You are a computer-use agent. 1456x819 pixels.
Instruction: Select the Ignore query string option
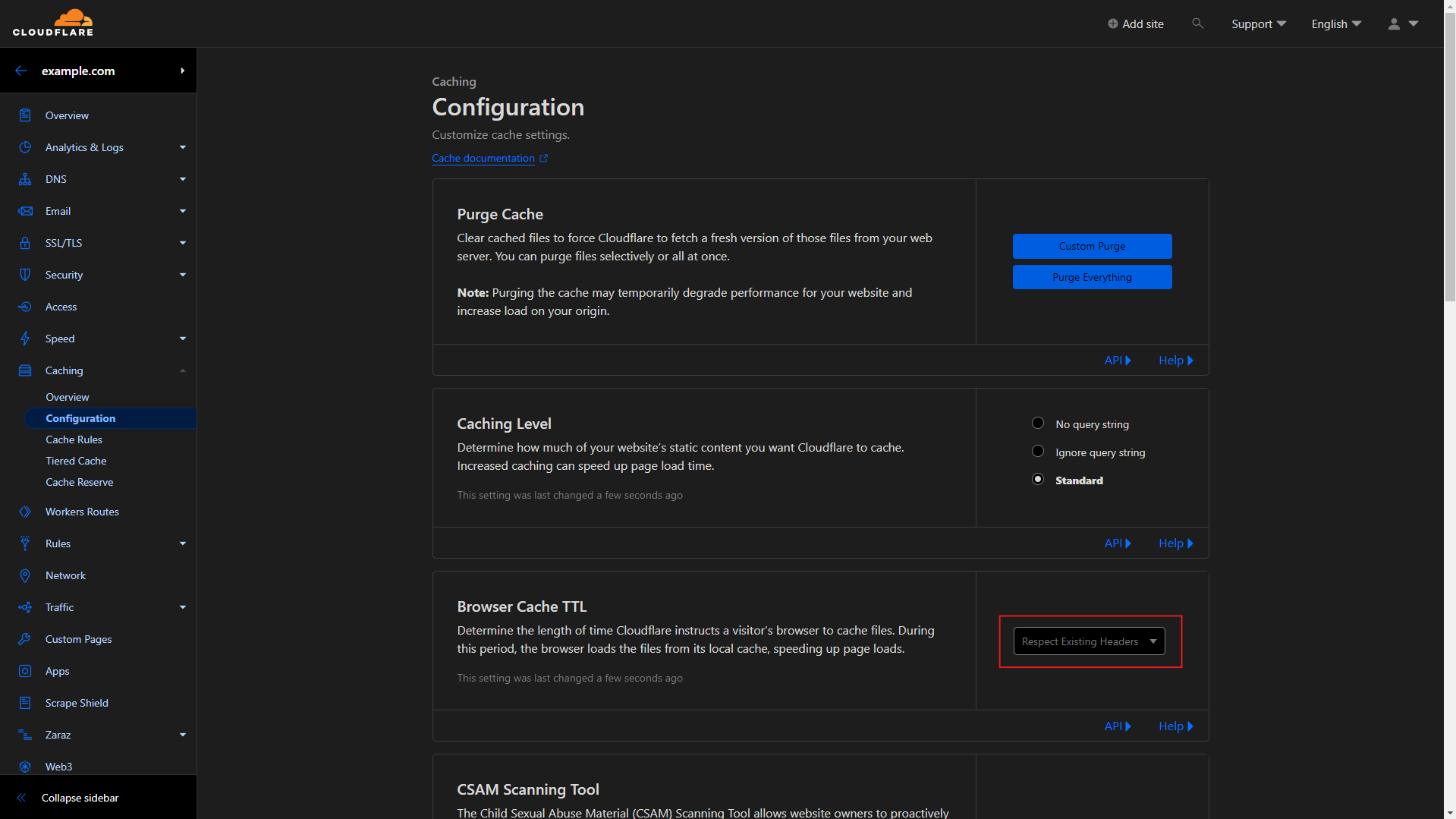click(1037, 451)
